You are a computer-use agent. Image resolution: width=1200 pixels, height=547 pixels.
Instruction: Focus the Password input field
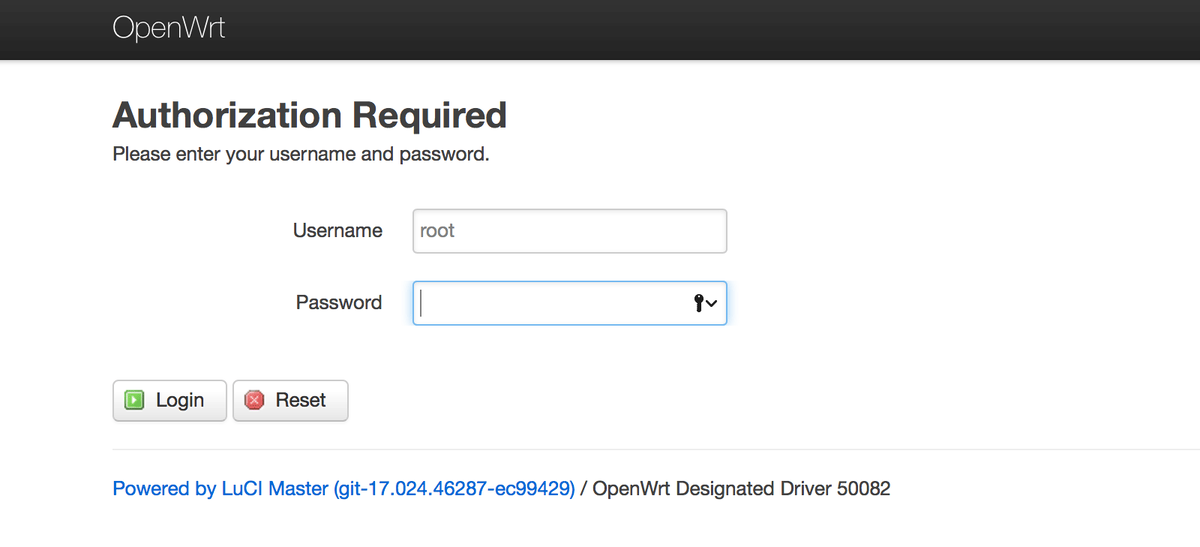570,303
